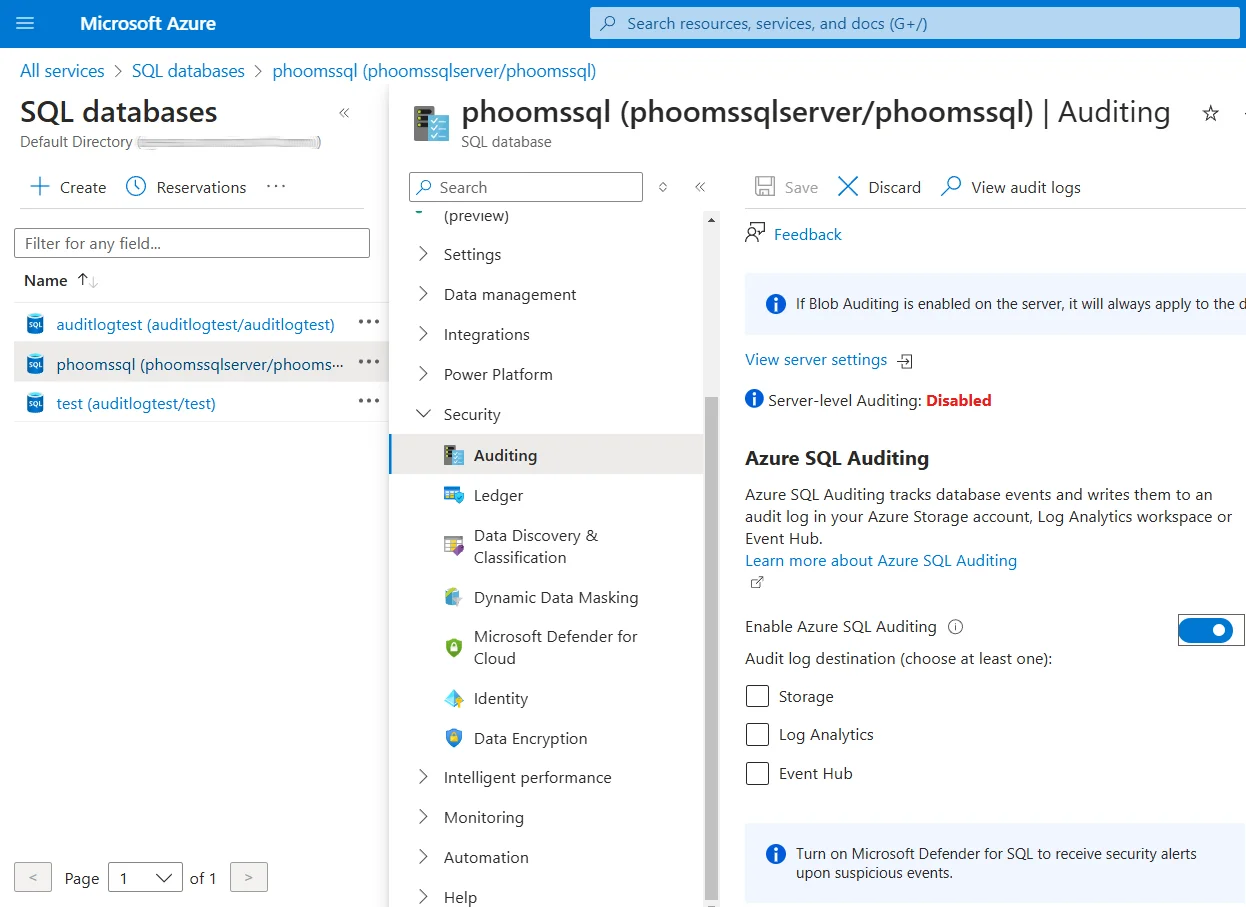
Task: Discard the auditing changes
Action: (x=878, y=187)
